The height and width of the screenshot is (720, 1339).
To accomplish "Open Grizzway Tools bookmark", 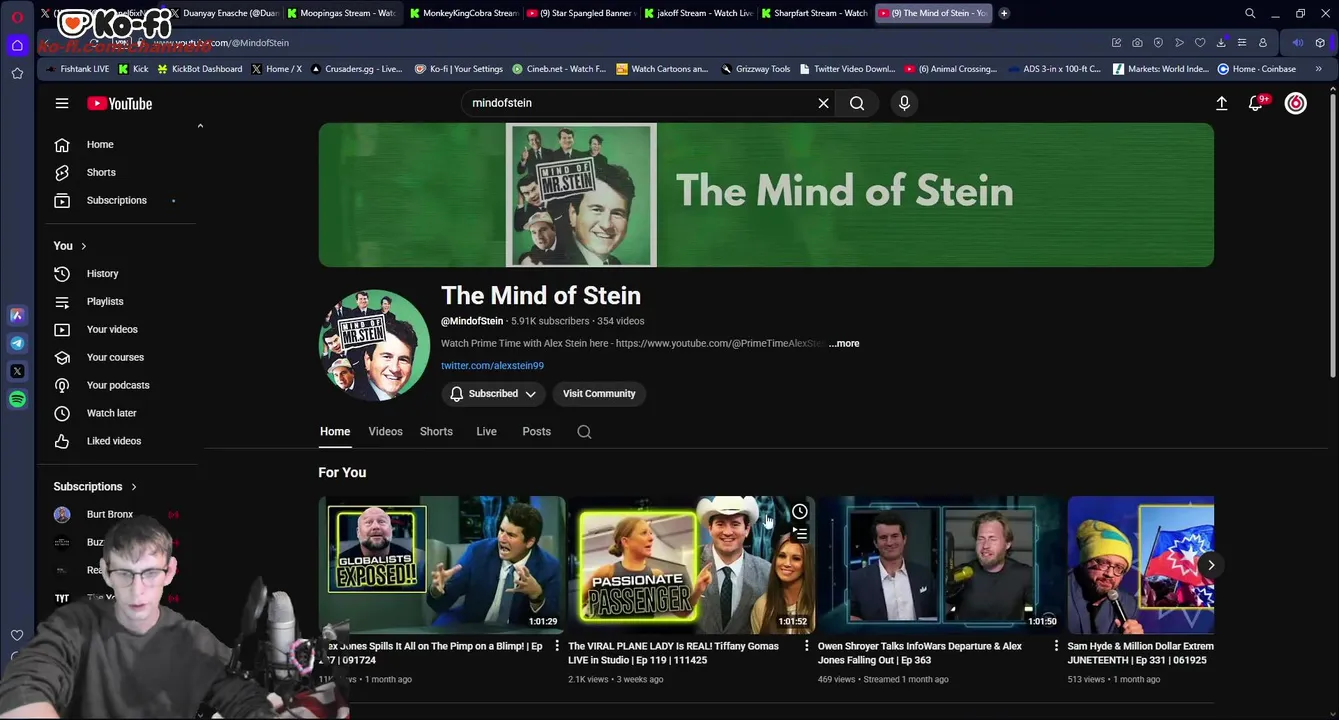I will coord(755,69).
